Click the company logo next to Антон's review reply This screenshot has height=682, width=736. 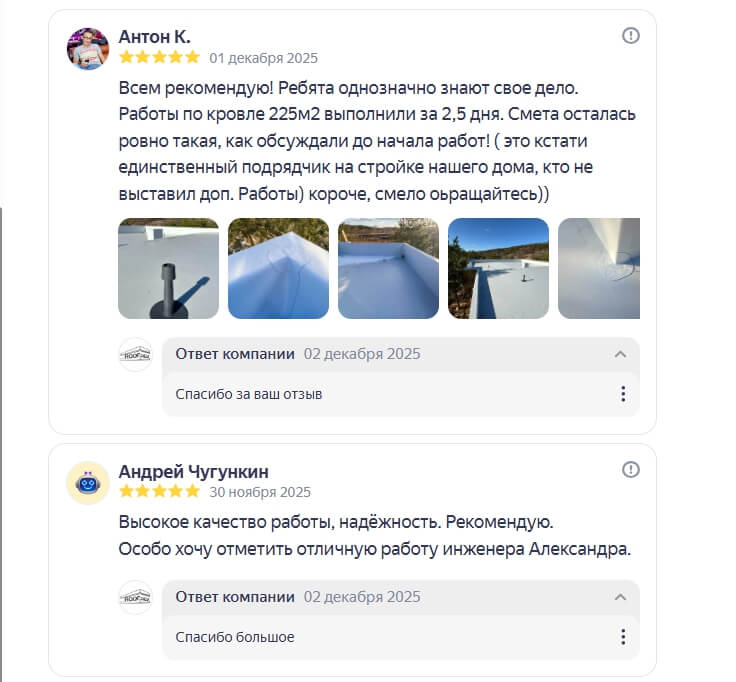(x=135, y=355)
